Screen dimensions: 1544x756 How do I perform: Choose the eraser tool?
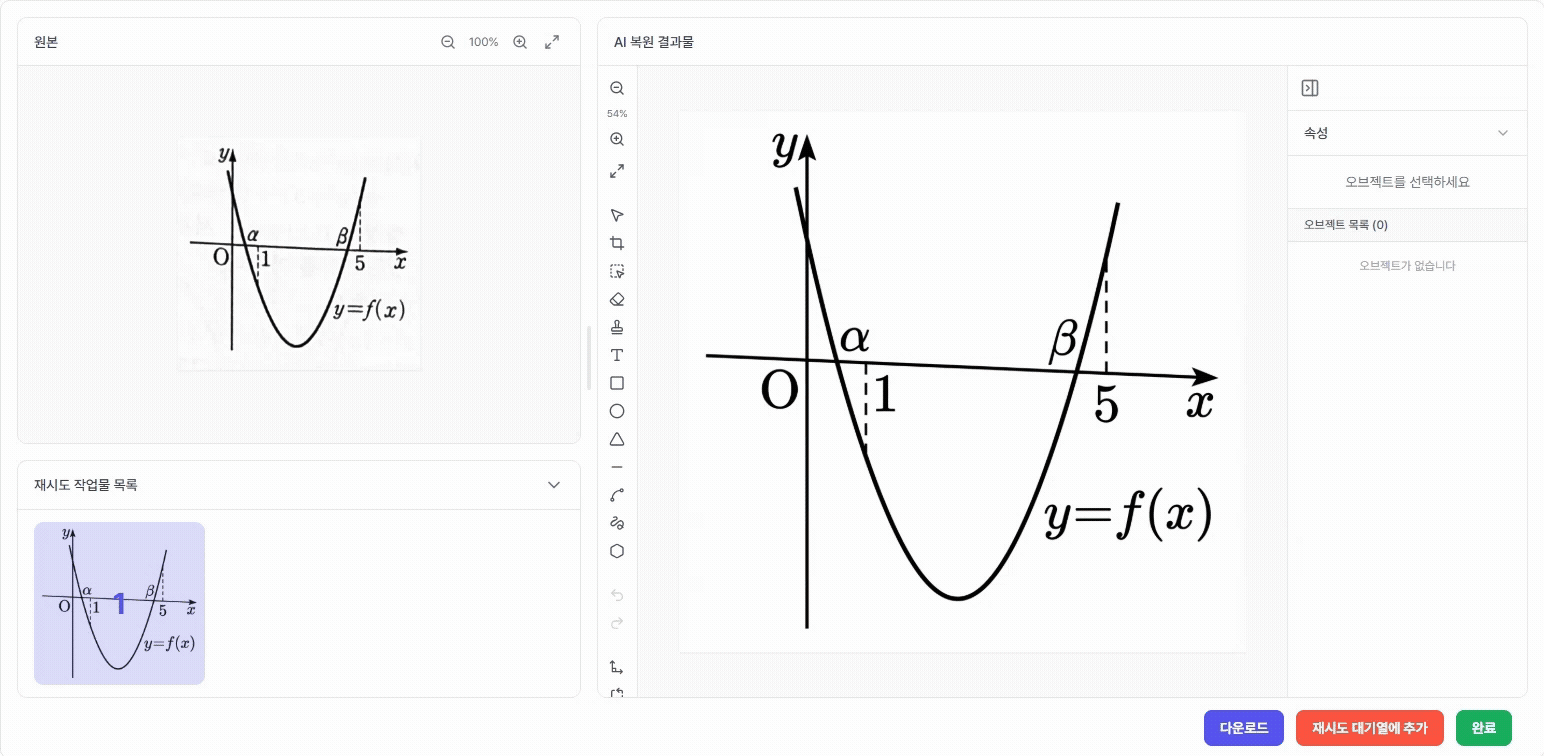pyautogui.click(x=617, y=299)
